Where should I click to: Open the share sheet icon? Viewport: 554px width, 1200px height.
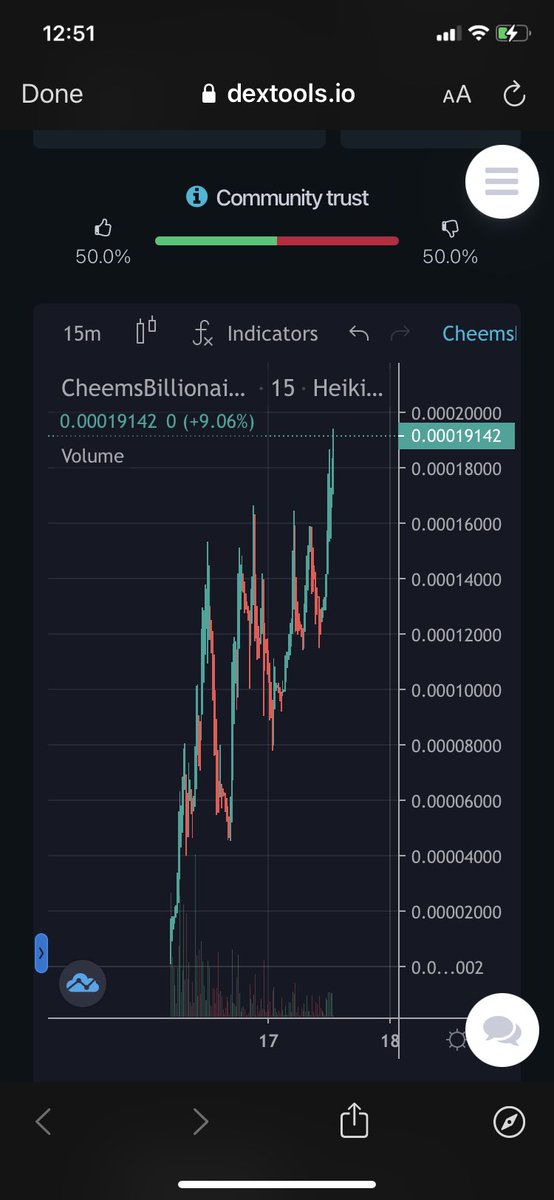click(354, 1120)
